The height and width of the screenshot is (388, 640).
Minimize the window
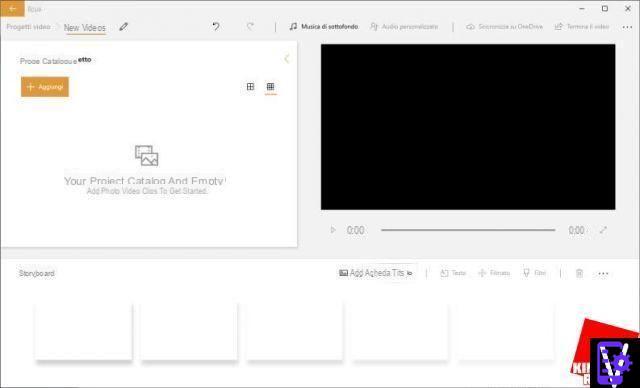point(582,9)
